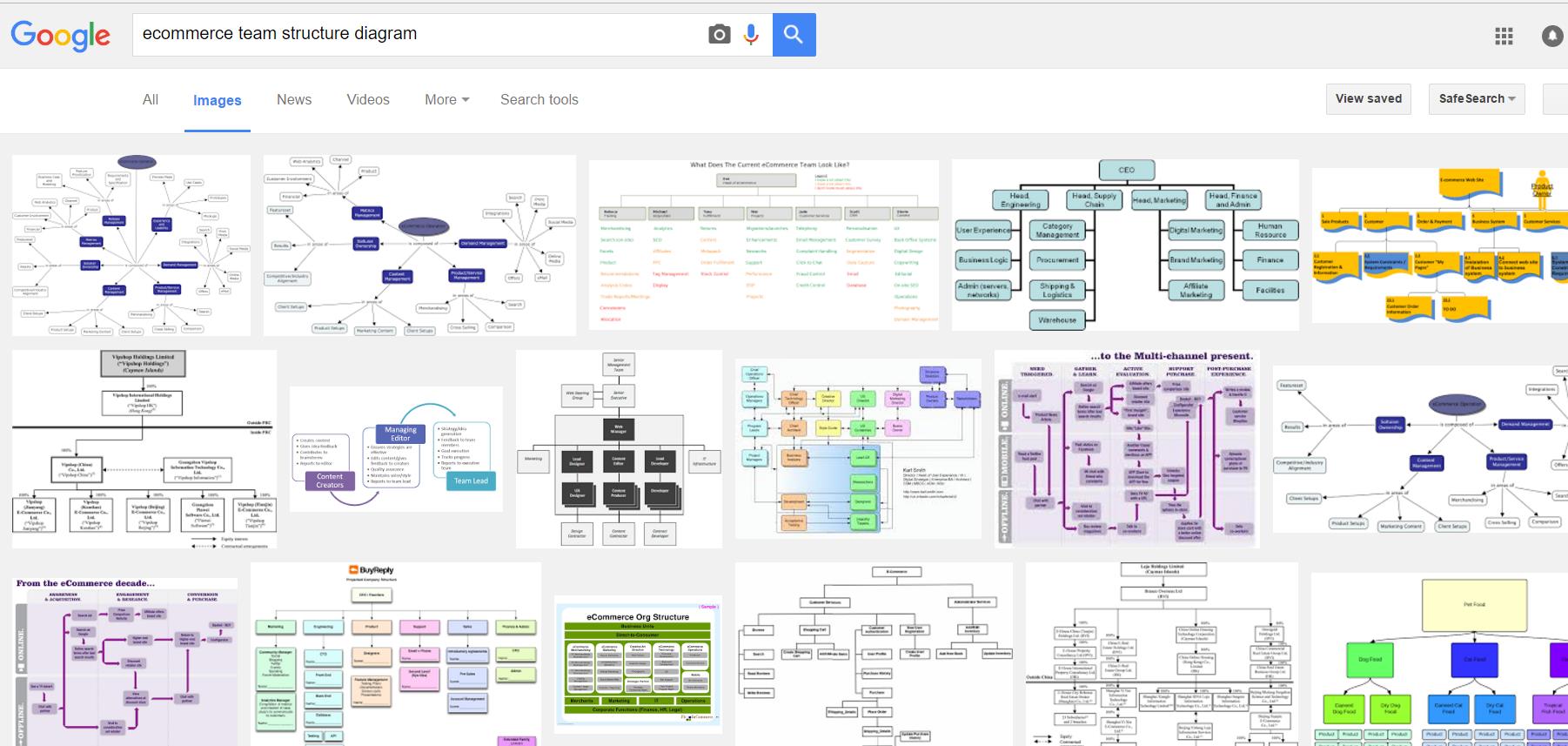Screen dimensions: 1568x746
Task: Click the Google logo
Action: [60, 35]
